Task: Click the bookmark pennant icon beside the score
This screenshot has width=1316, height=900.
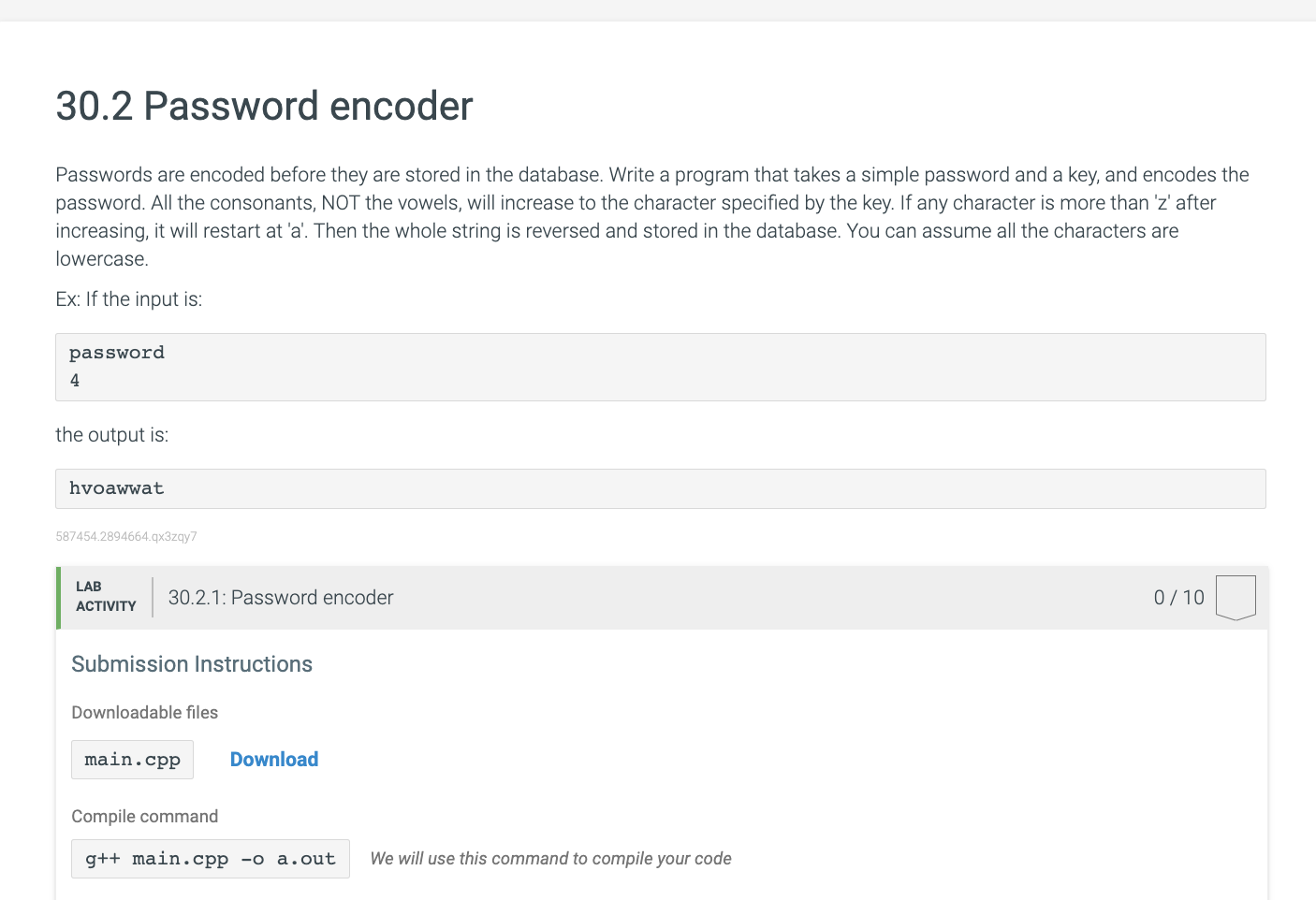Action: (1236, 596)
